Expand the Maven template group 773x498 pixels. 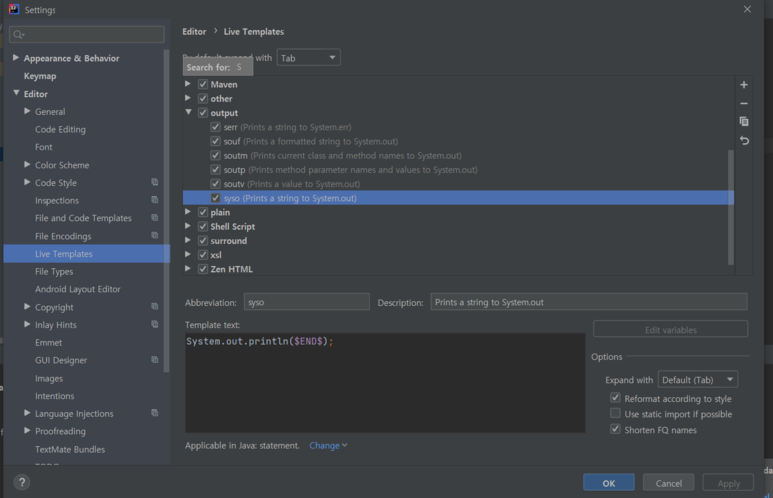[x=188, y=84]
